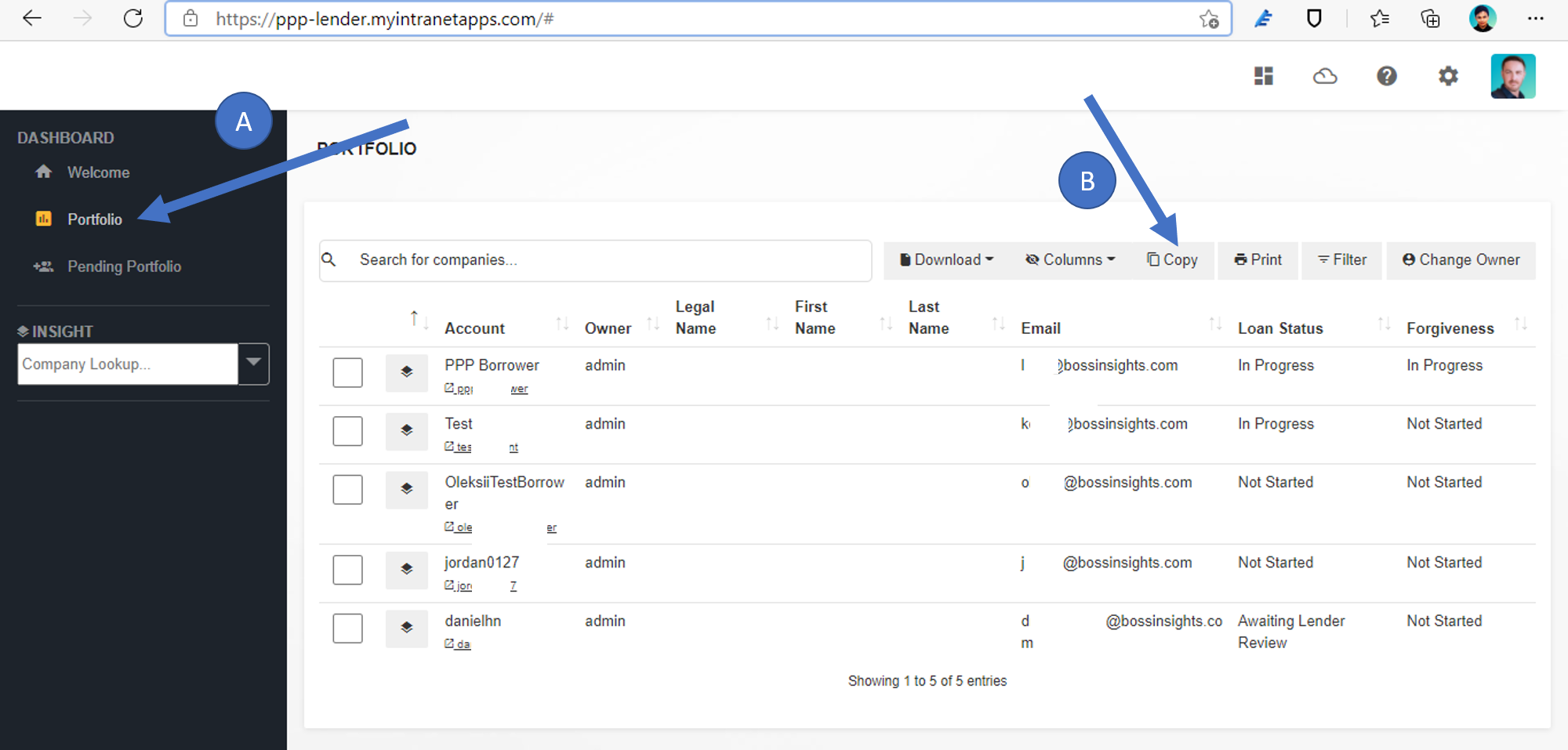Click the cloud icon in header

[1325, 76]
